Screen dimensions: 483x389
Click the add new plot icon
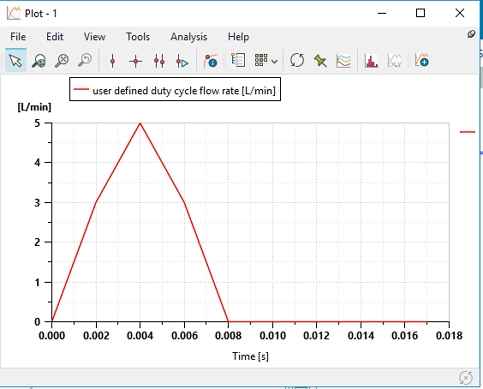422,60
